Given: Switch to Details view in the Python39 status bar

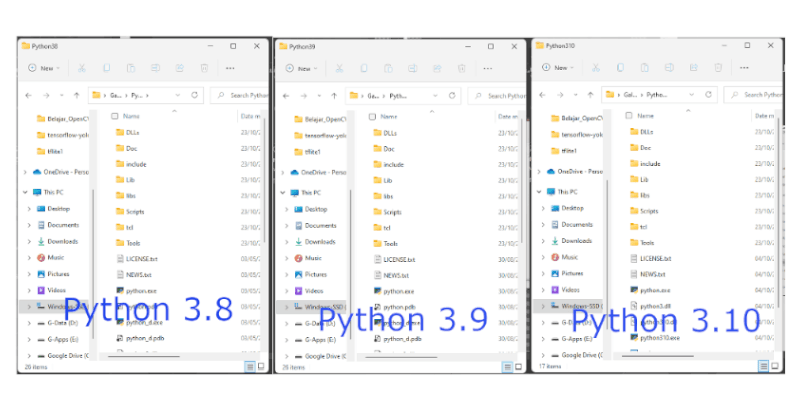Looking at the screenshot, I should point(507,367).
